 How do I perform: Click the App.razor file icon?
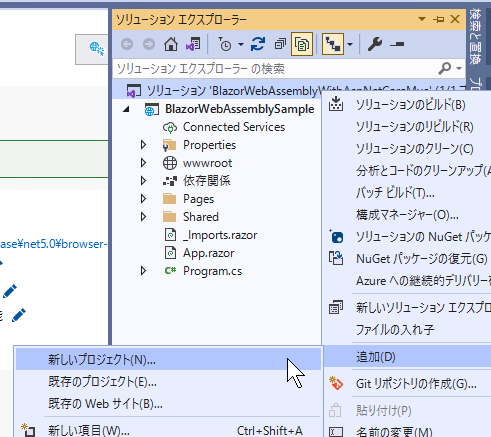click(x=170, y=253)
